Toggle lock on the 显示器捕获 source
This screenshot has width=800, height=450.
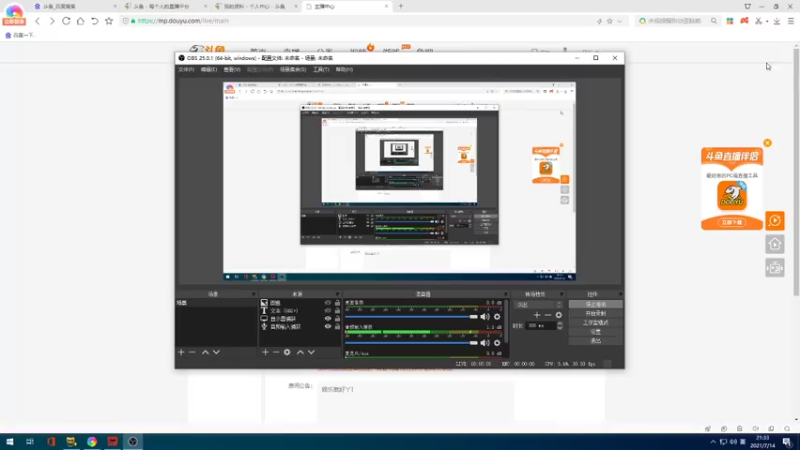337,318
